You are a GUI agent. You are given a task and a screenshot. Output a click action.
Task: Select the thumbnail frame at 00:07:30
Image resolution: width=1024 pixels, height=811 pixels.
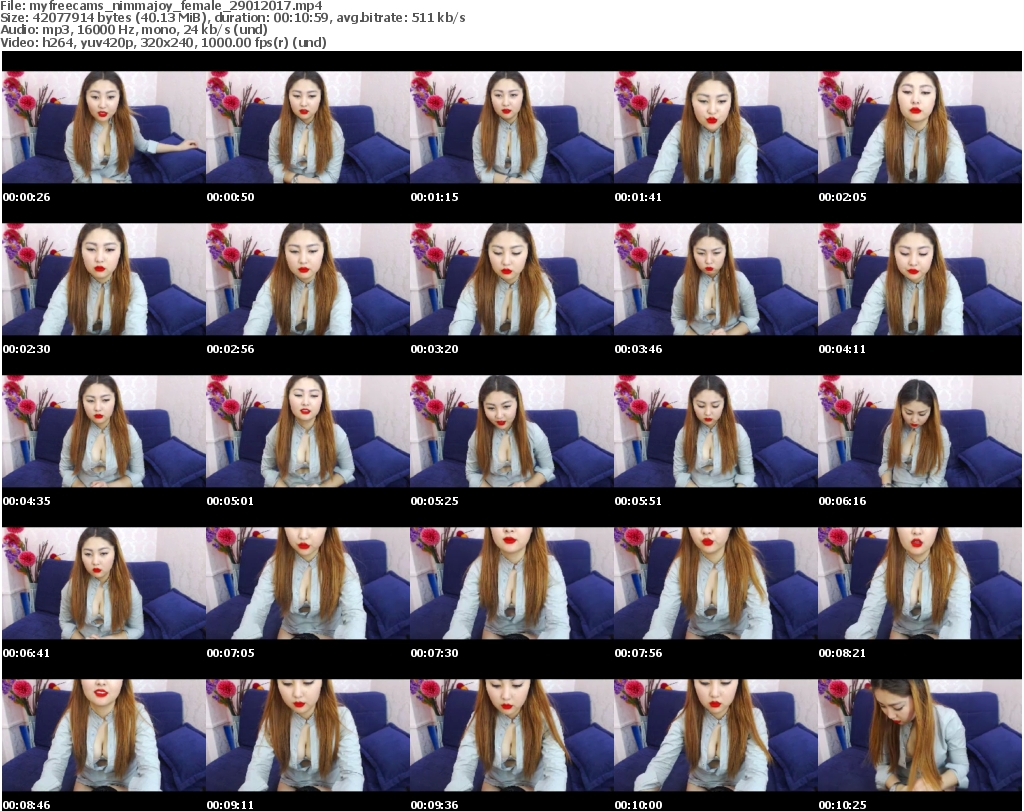(x=511, y=584)
